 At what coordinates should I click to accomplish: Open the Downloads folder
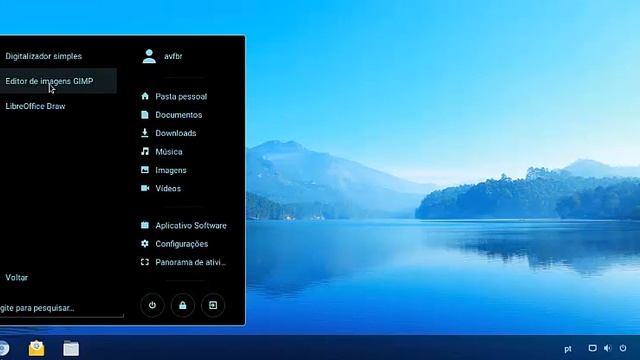click(176, 133)
